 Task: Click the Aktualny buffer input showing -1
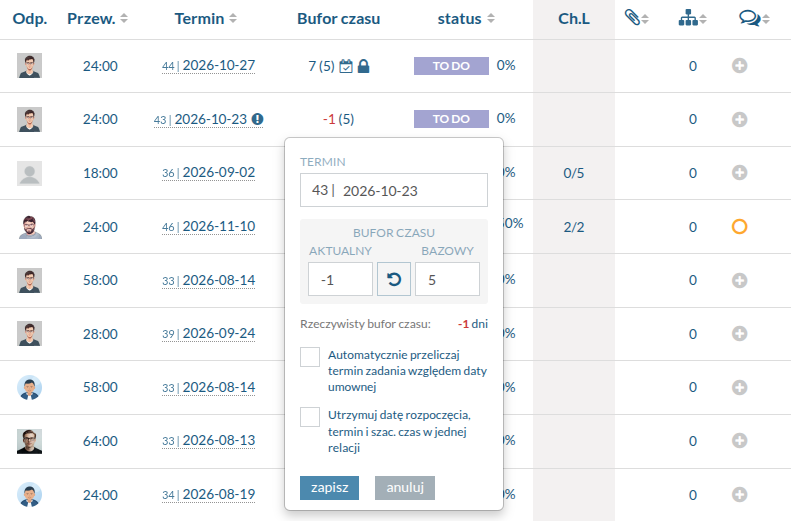point(341,279)
